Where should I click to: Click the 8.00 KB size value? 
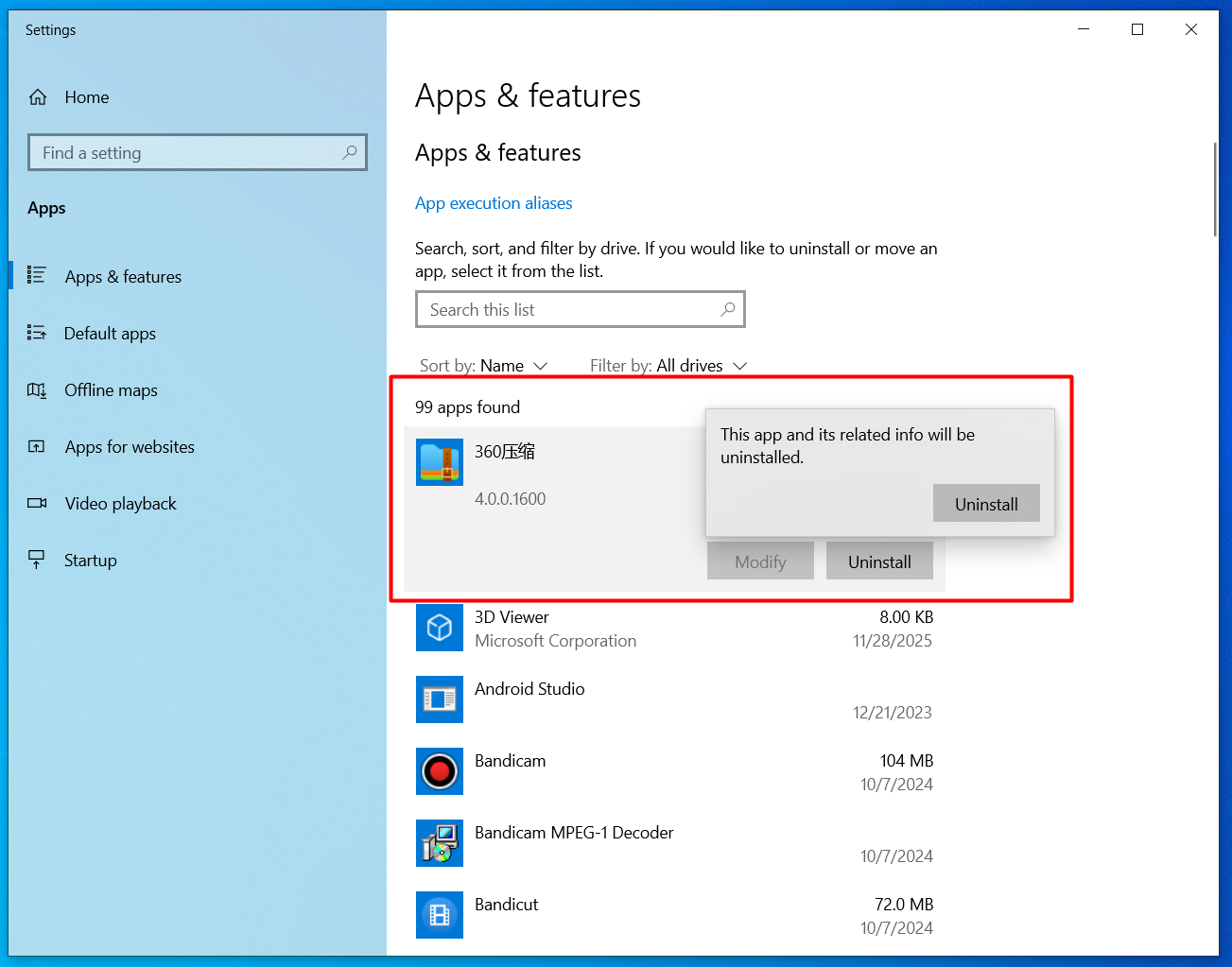coord(906,617)
